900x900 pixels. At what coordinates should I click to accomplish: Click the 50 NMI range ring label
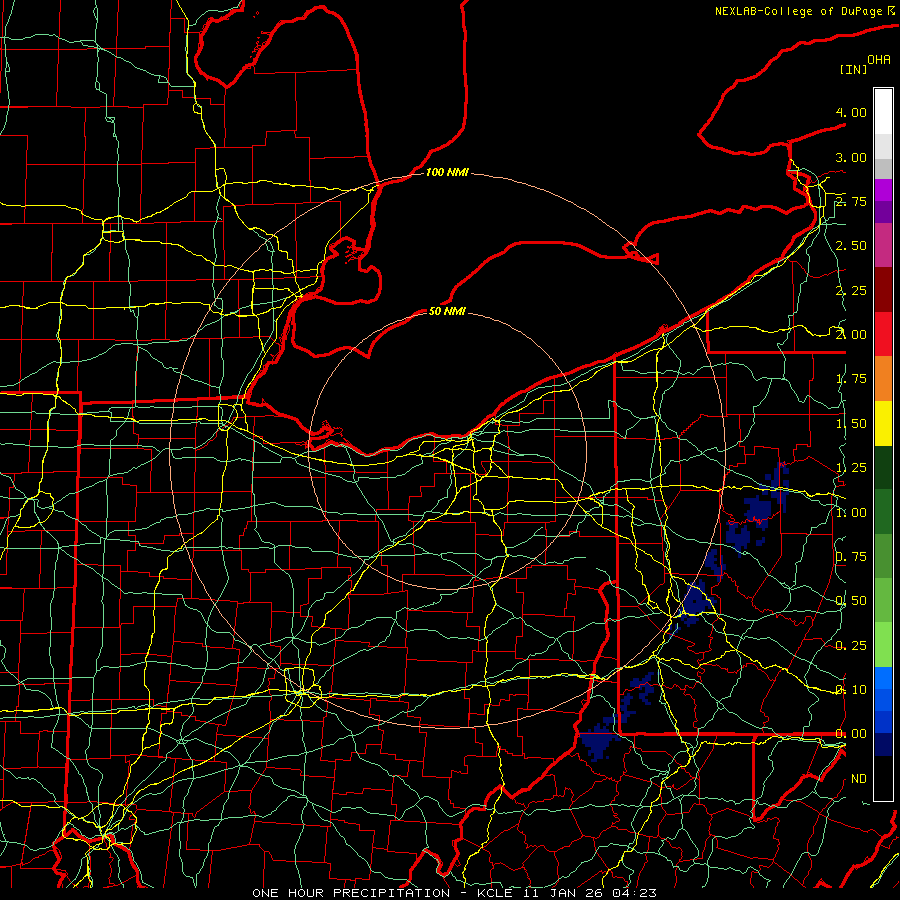447,311
